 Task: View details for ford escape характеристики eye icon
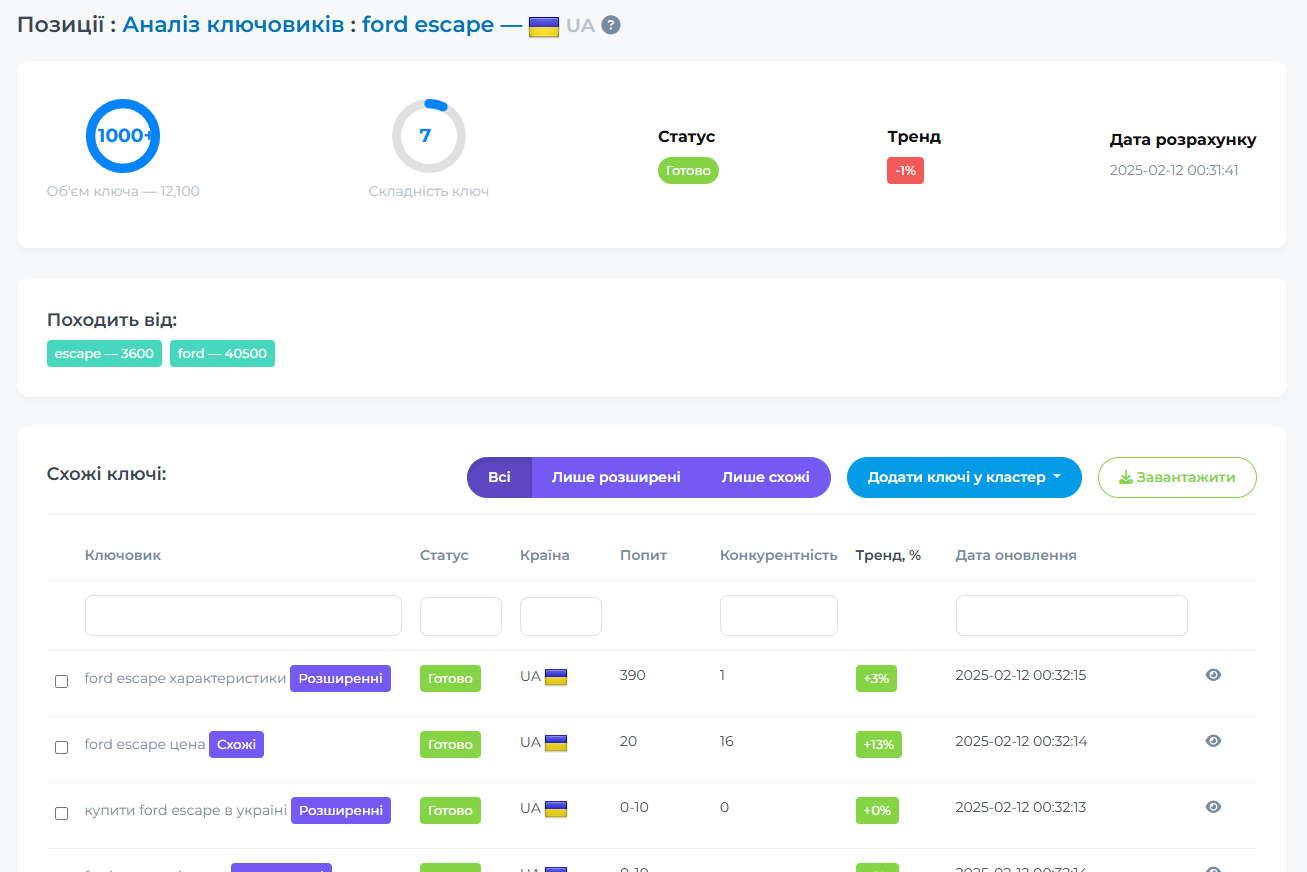(x=1213, y=675)
